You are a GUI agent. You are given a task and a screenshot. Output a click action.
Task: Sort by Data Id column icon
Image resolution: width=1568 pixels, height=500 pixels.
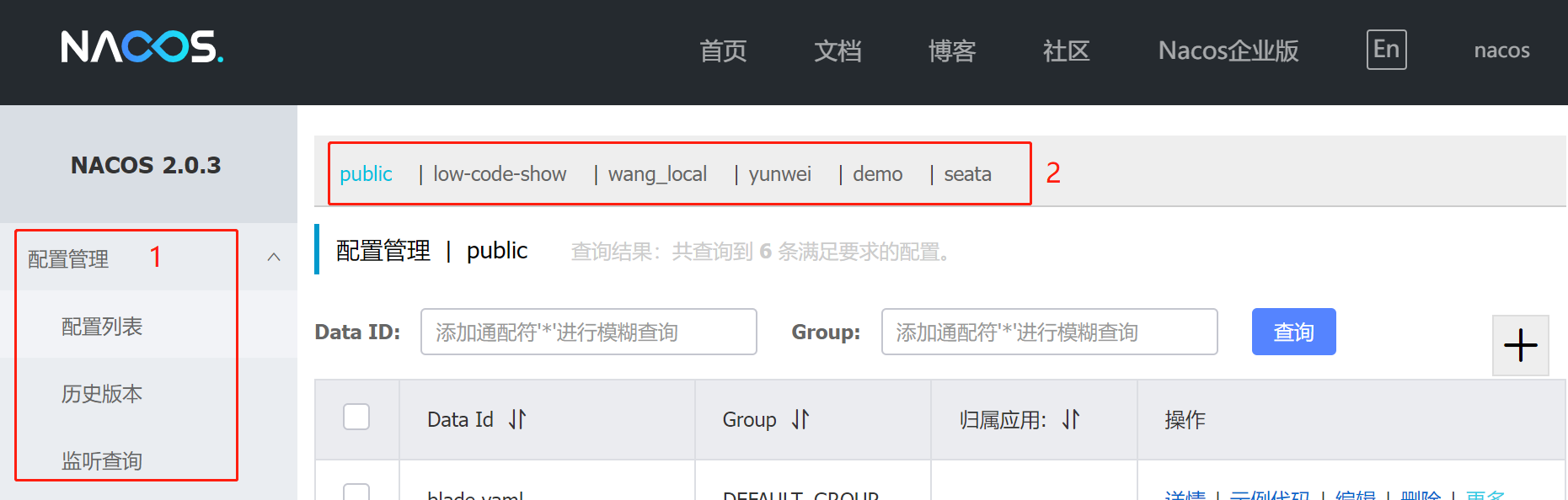tap(517, 419)
